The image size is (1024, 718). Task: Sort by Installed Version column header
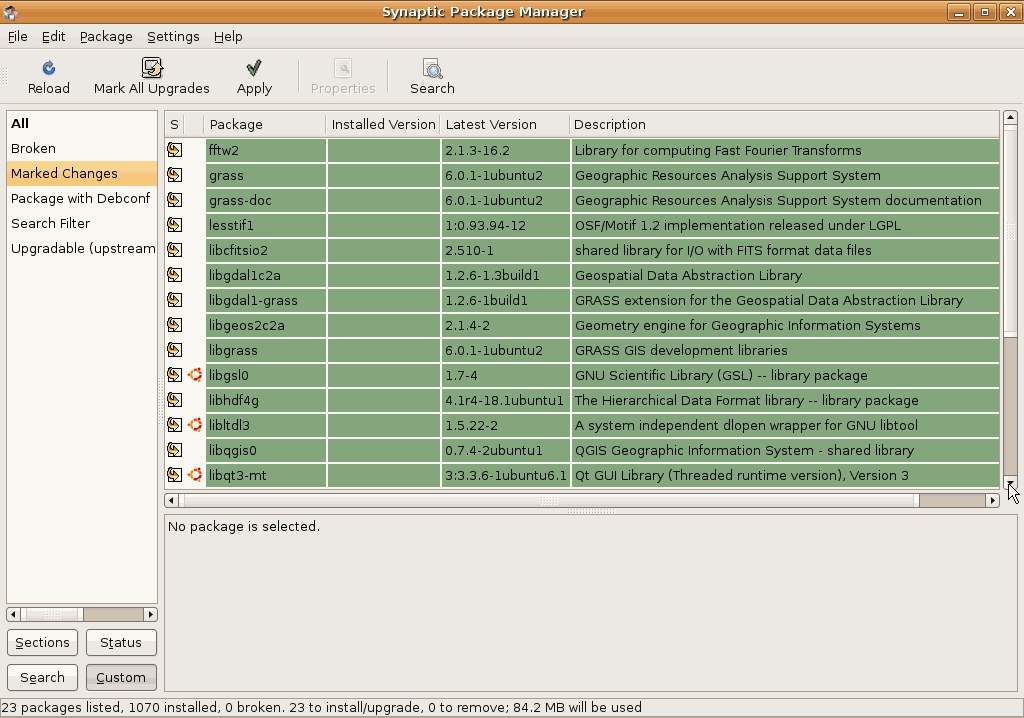[383, 124]
